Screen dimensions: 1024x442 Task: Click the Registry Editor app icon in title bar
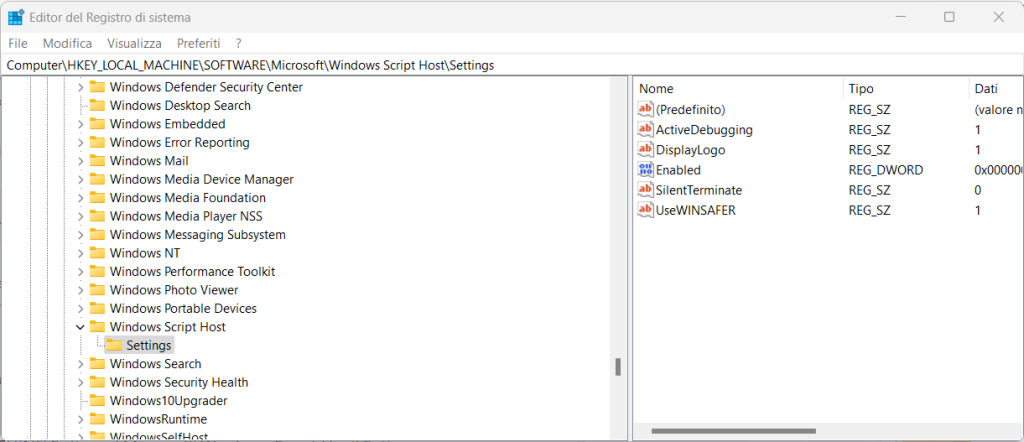(x=16, y=17)
